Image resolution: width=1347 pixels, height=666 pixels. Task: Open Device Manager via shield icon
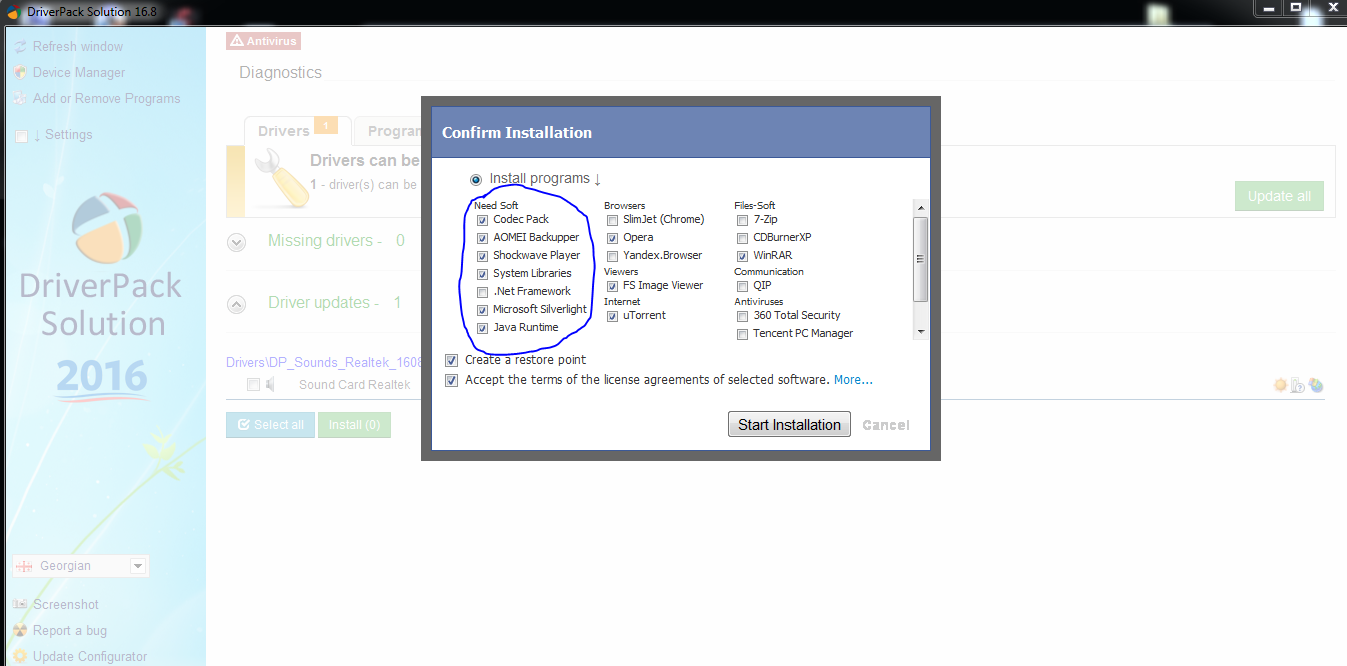20,73
